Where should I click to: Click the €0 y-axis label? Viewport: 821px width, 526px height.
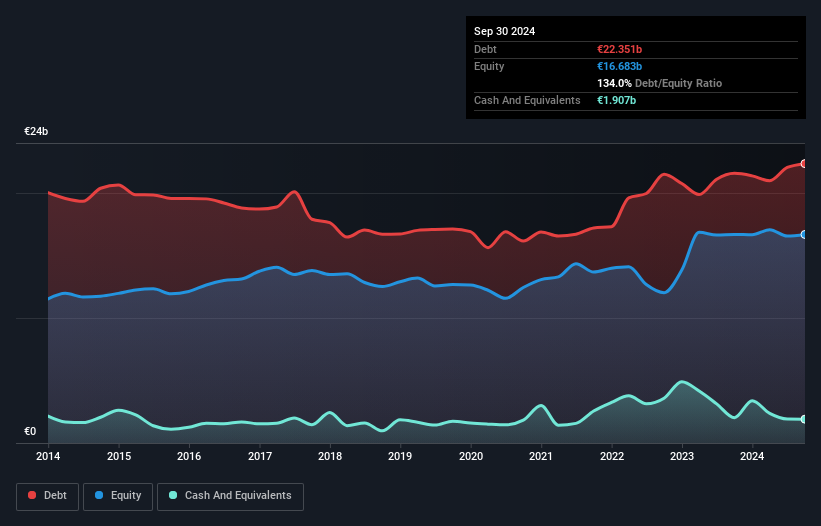[x=30, y=431]
